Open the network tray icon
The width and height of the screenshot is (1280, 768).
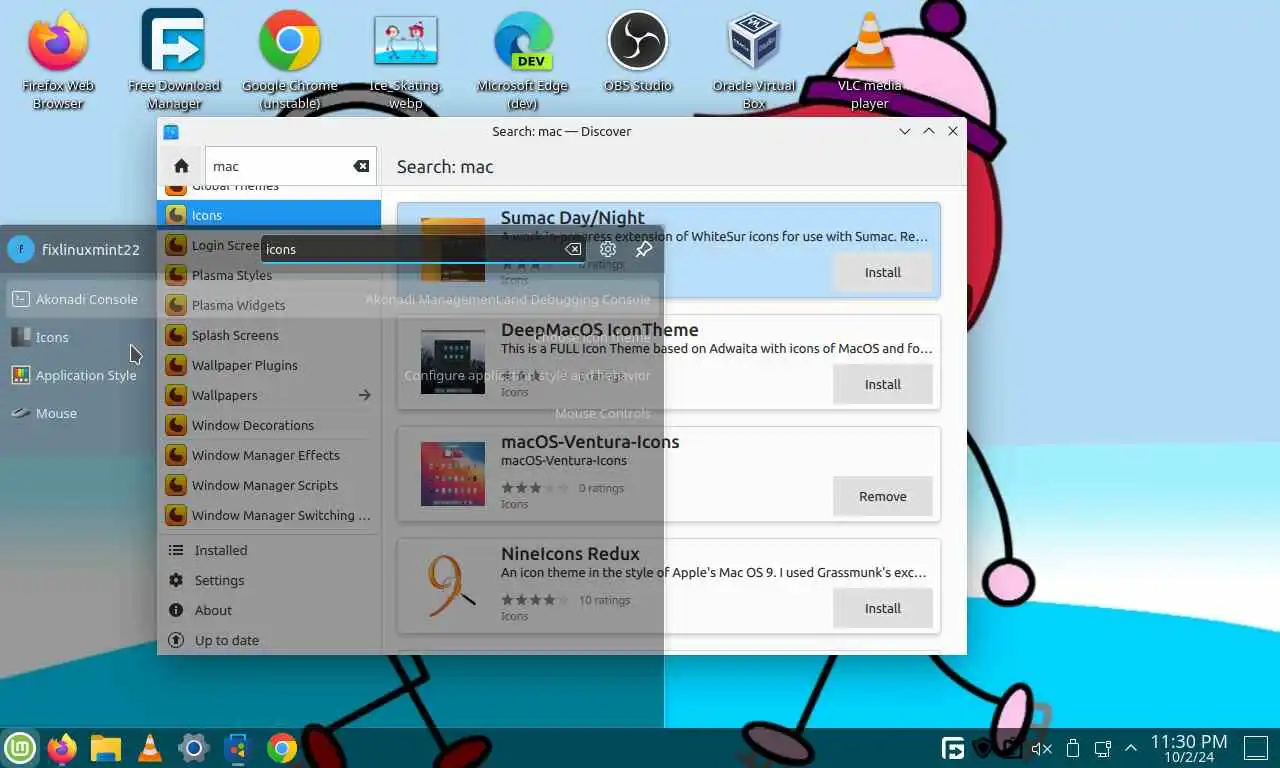click(x=1103, y=748)
